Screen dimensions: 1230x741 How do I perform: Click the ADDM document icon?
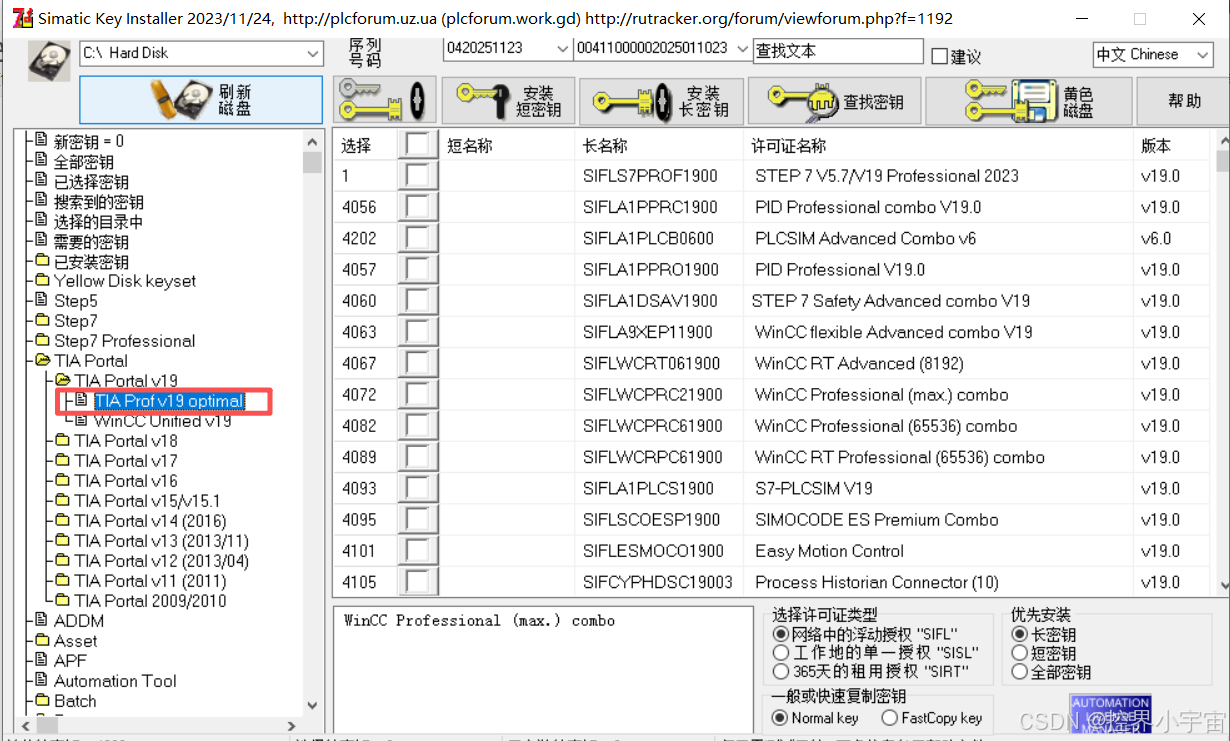point(41,620)
